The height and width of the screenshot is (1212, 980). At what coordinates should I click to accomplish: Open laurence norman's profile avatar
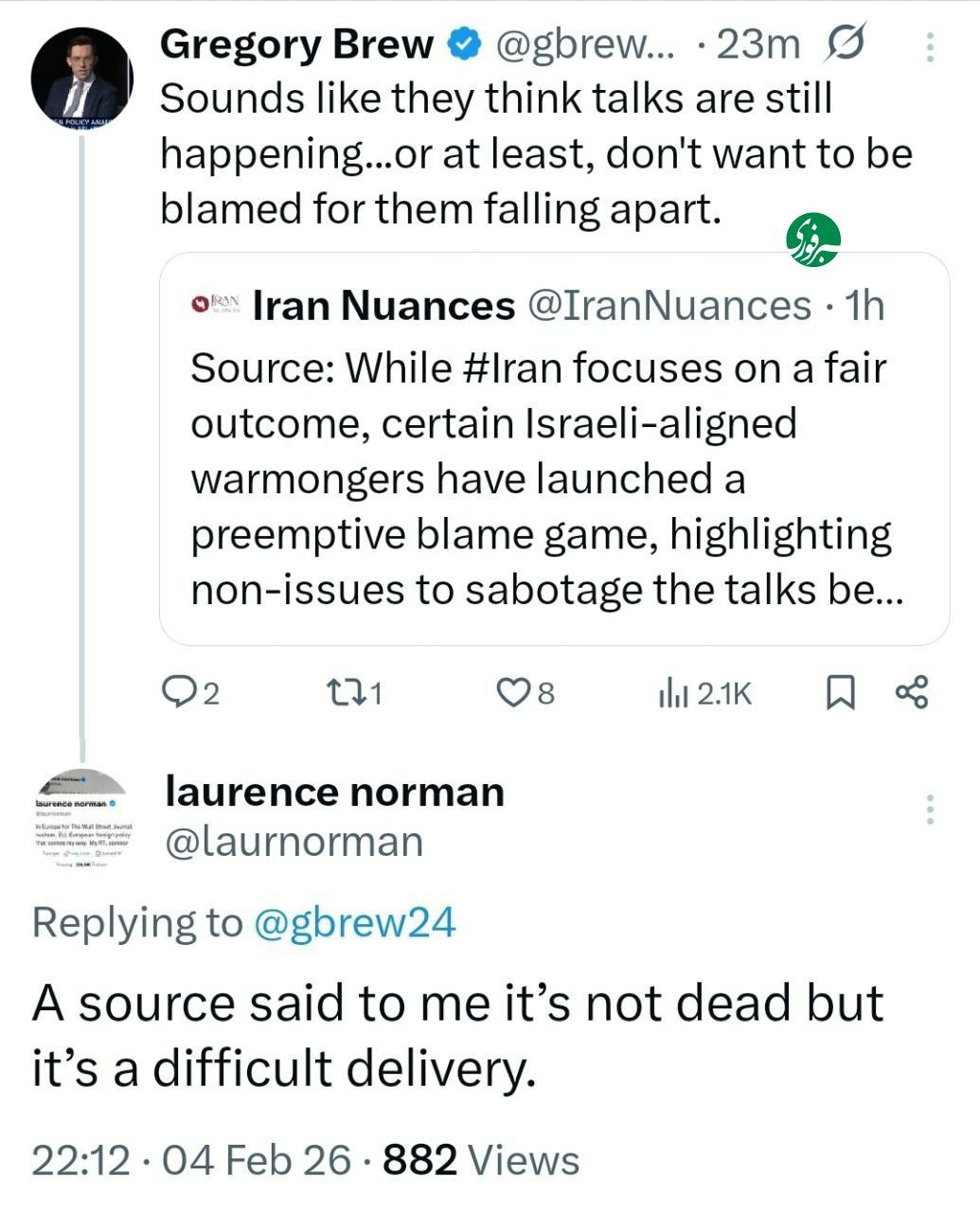click(80, 817)
